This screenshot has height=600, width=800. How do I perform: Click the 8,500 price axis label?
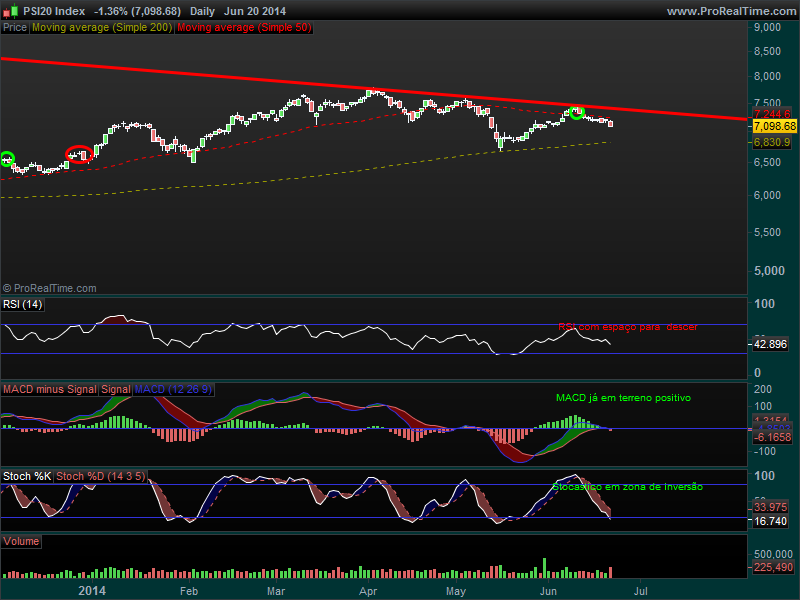[767, 51]
